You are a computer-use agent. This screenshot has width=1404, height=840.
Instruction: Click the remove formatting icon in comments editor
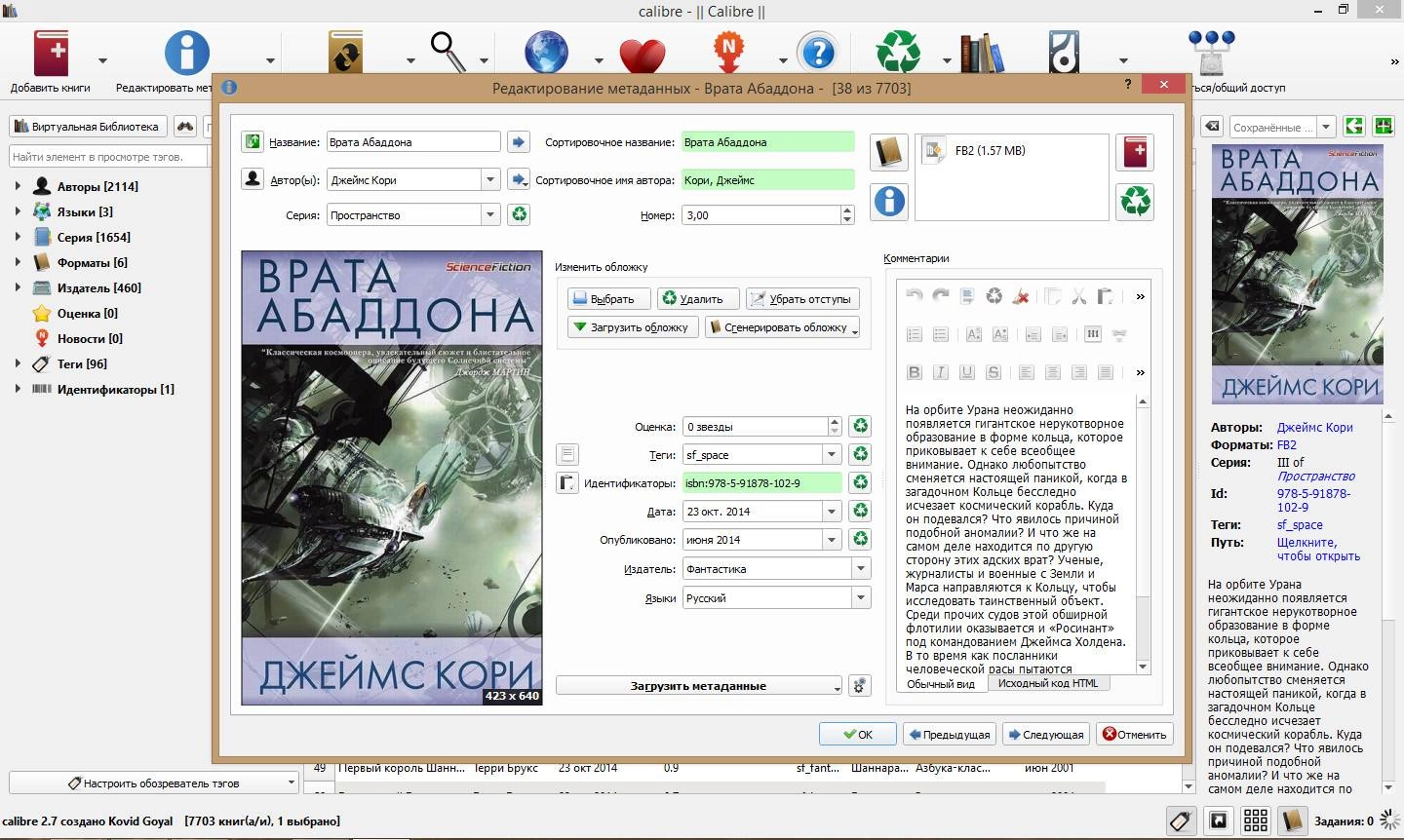click(x=1021, y=296)
